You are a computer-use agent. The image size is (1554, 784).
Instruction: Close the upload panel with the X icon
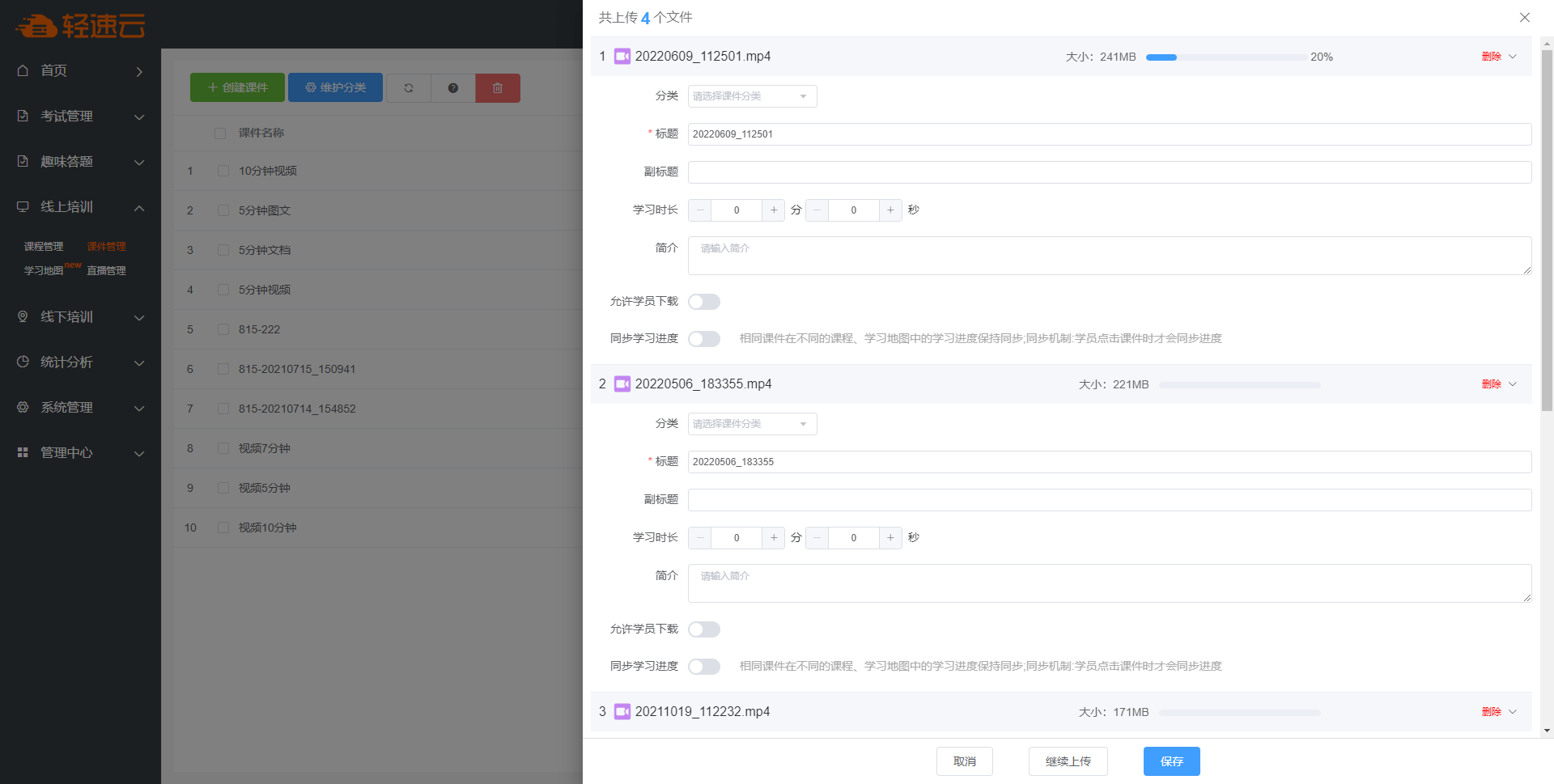[1524, 18]
